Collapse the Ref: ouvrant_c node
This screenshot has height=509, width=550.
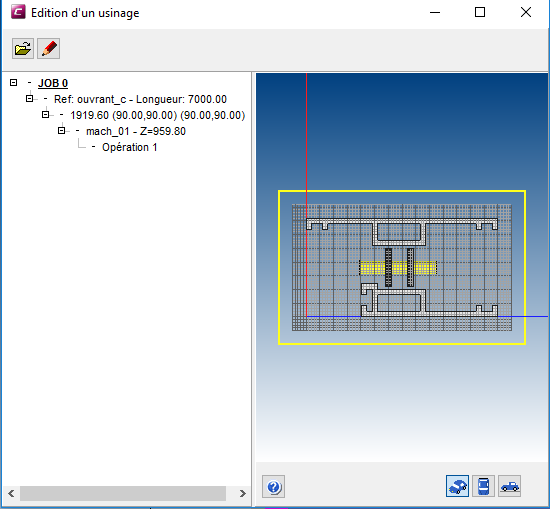pyautogui.click(x=29, y=99)
